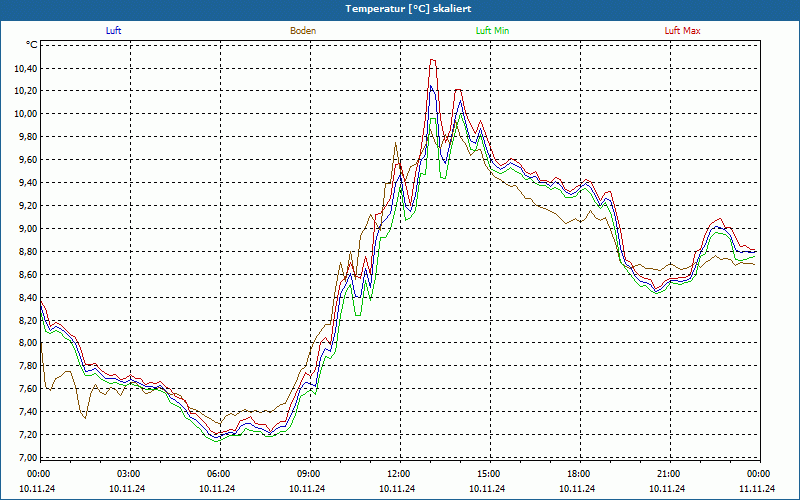Image resolution: width=800 pixels, height=500 pixels.
Task: Click the 18:00 time axis label
Action: (581, 474)
